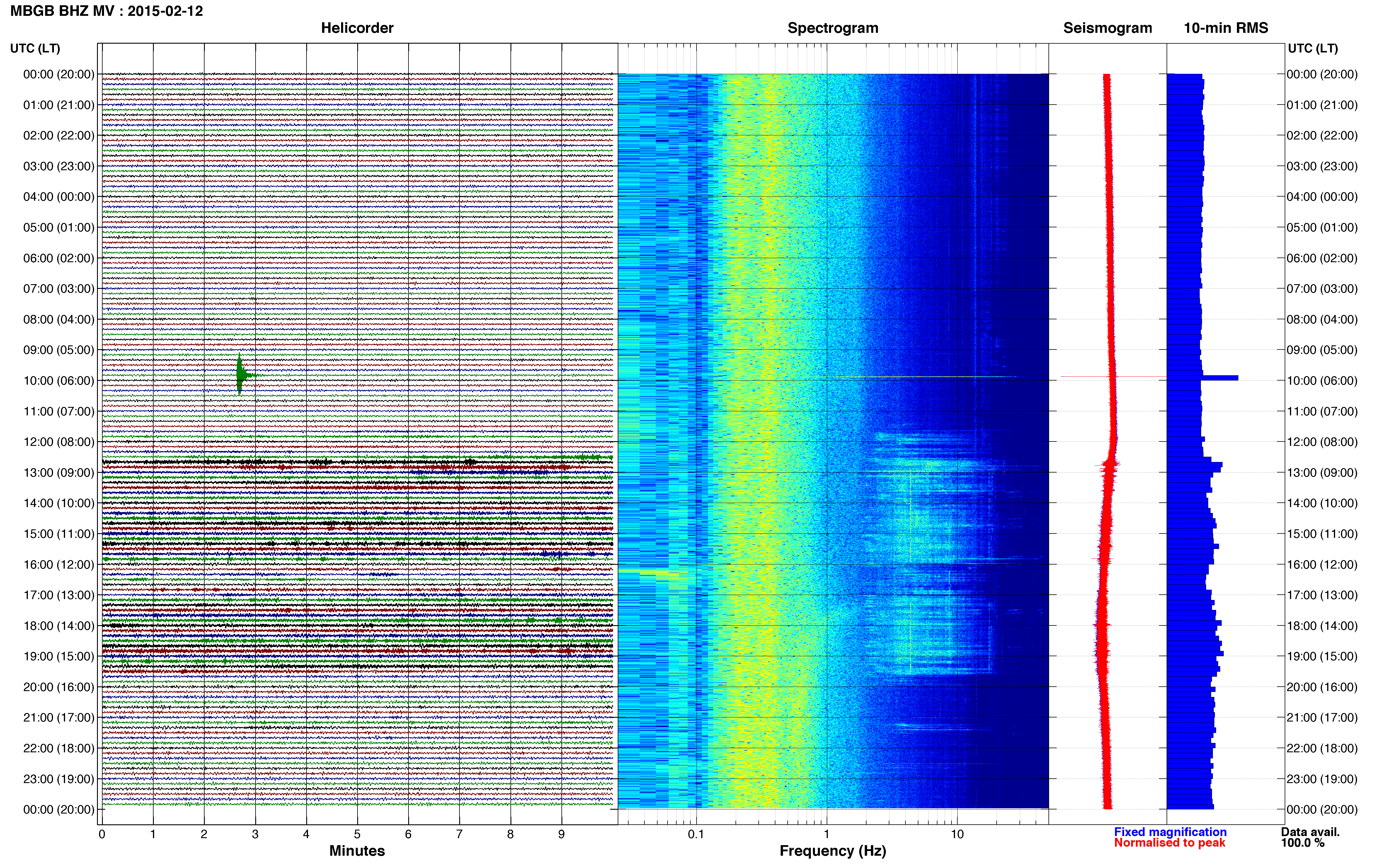Click the 'Normalised to peak' legend text
This screenshot has width=1389, height=868.
tap(1170, 843)
